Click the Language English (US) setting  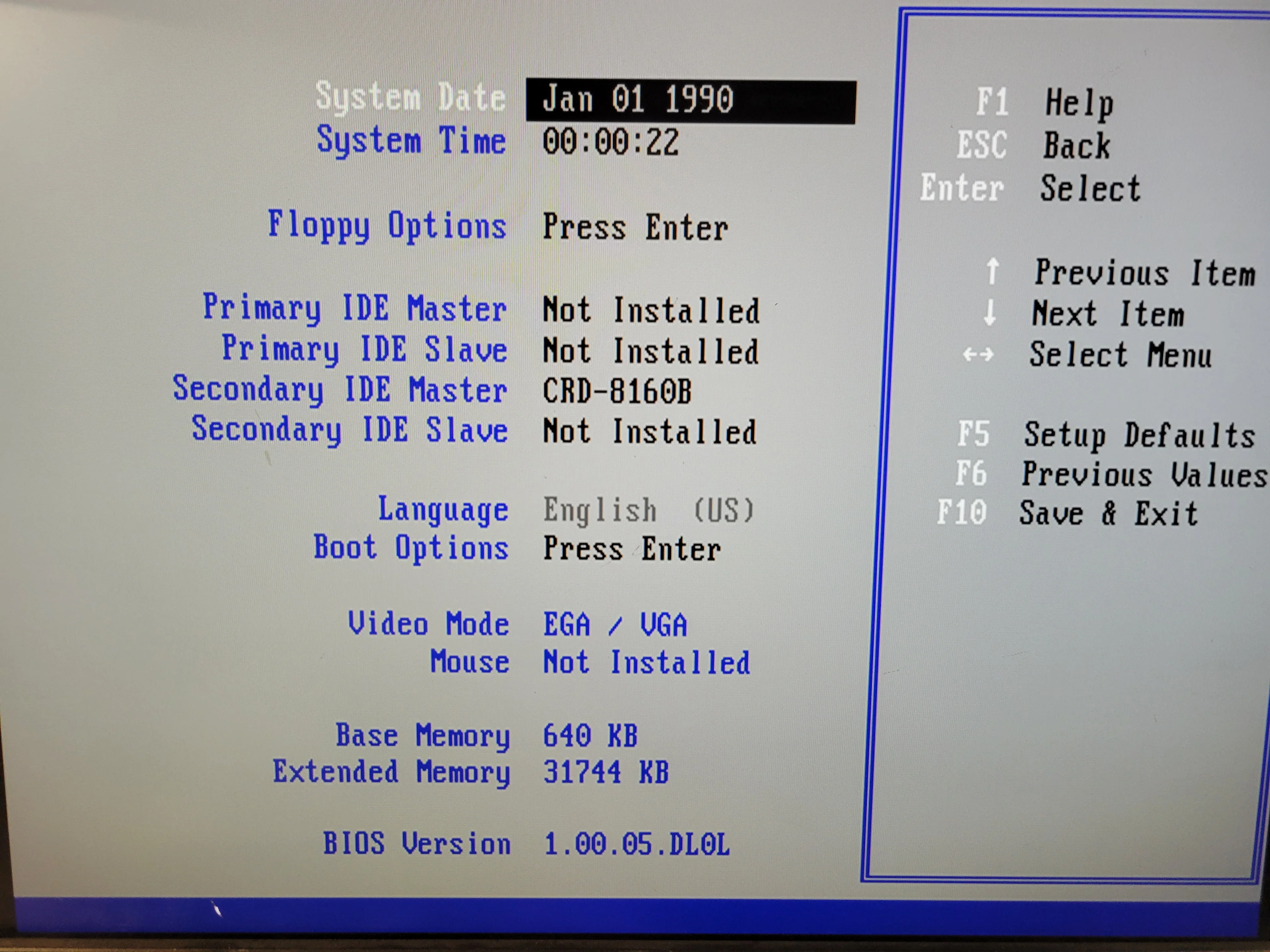(x=648, y=510)
